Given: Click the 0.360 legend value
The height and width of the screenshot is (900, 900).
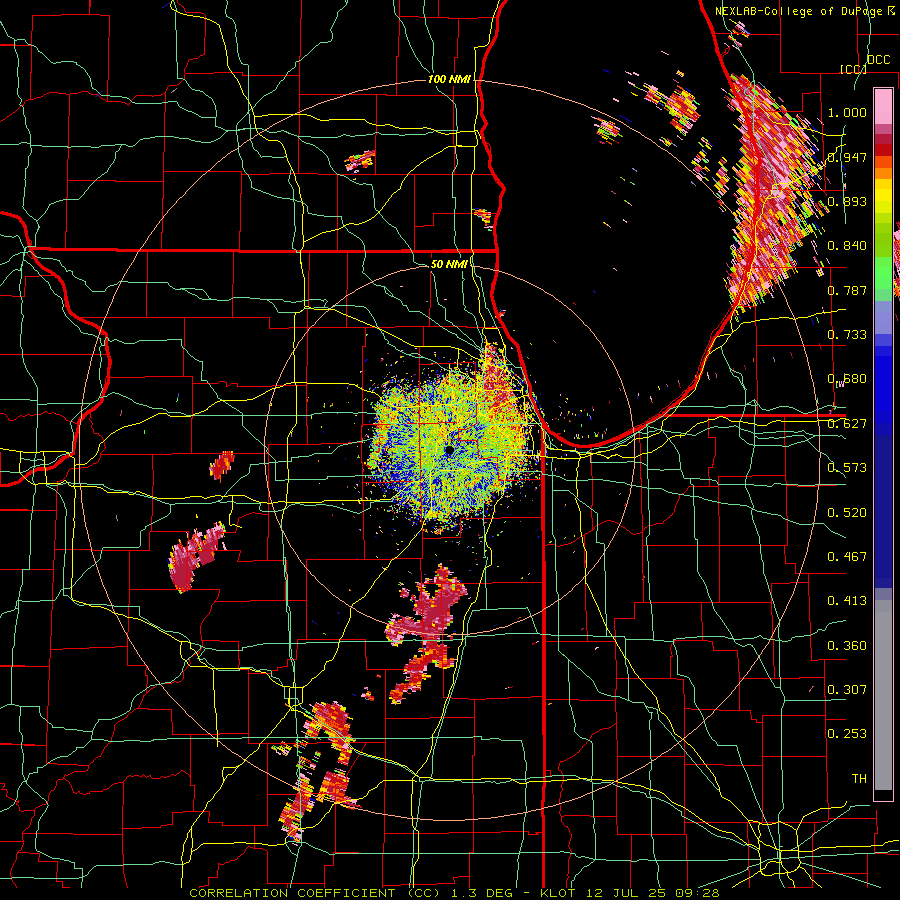Looking at the screenshot, I should coord(847,646).
